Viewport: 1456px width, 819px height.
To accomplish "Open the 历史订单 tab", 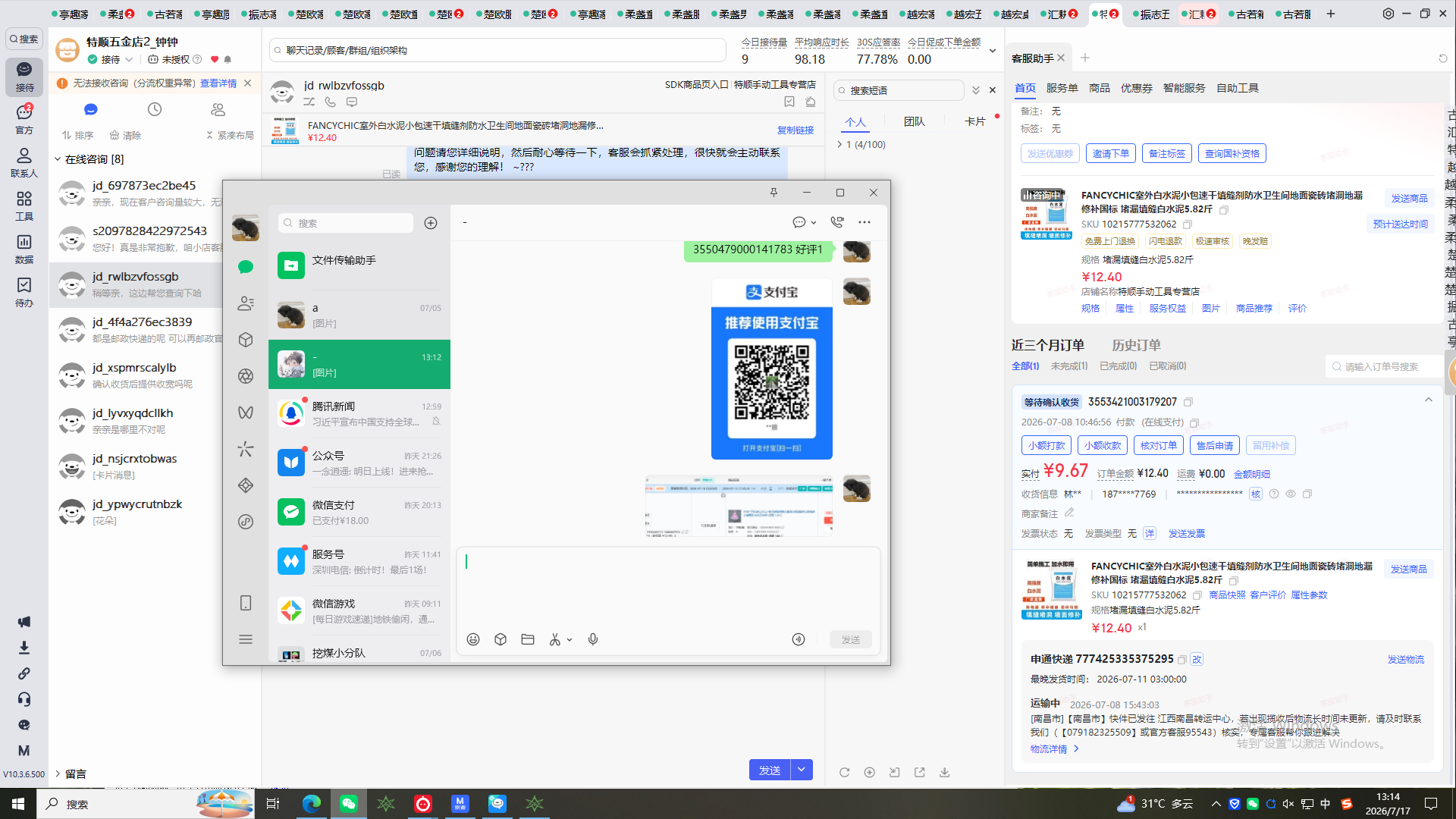I will [1136, 345].
